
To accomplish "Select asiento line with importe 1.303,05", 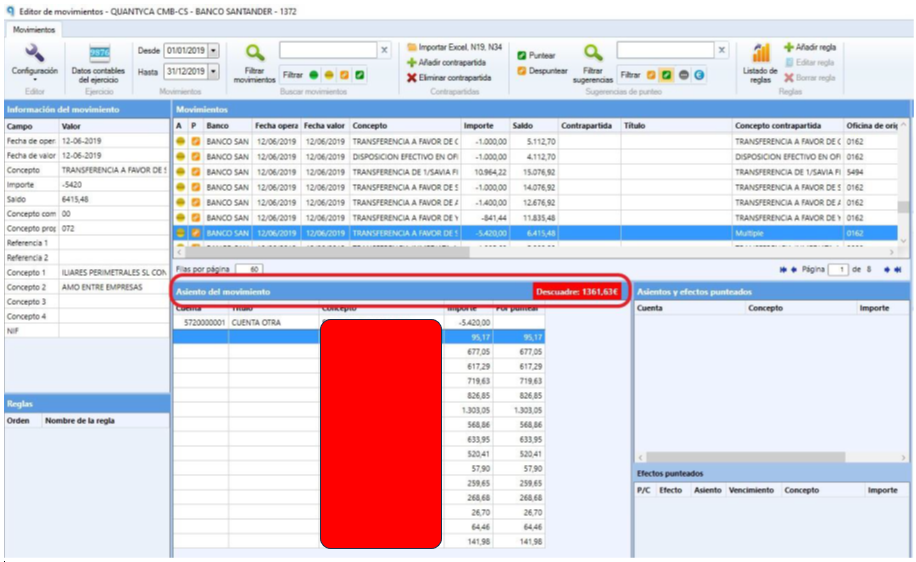I will click(359, 410).
